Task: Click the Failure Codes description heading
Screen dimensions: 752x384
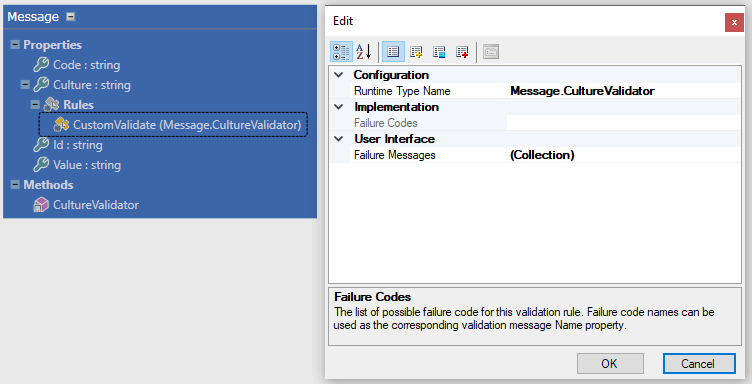Action: [x=373, y=297]
